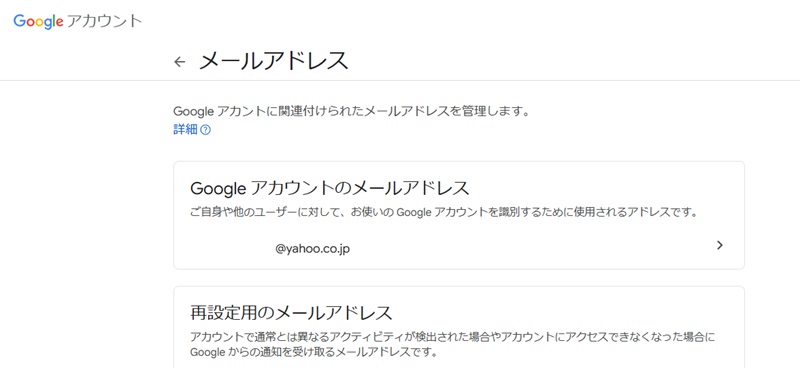Viewport: 800px width, 368px height.
Task: Click the アカウント text in header
Action: point(105,21)
